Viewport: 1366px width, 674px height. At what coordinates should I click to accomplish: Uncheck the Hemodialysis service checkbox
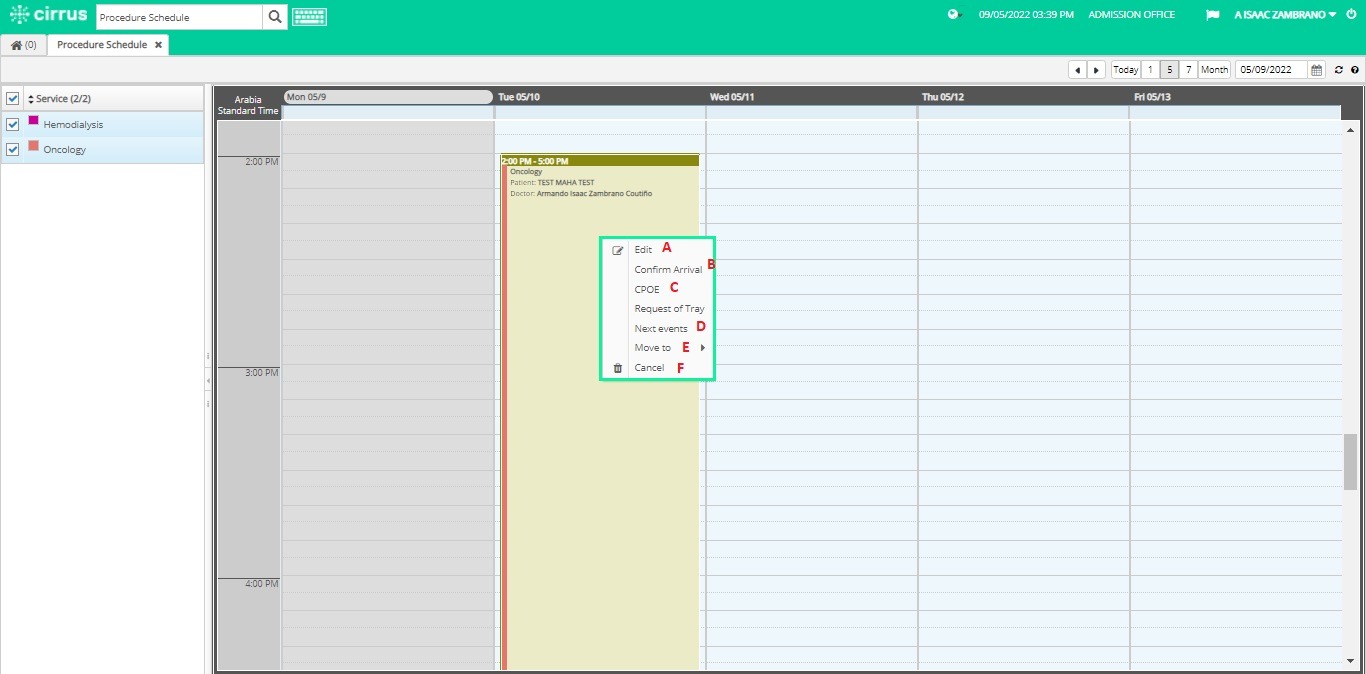13,124
